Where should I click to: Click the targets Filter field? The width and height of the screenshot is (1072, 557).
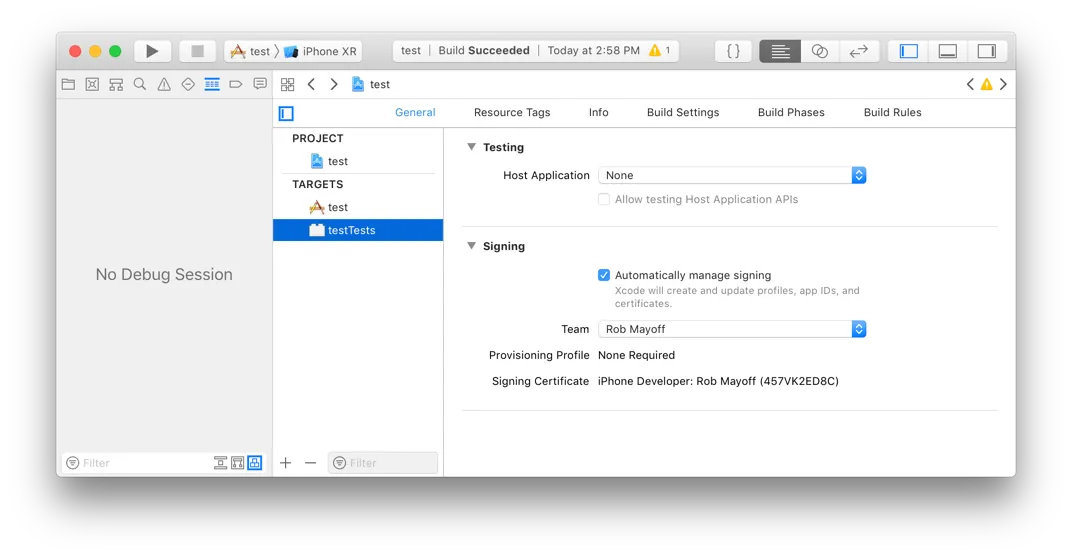pos(383,463)
